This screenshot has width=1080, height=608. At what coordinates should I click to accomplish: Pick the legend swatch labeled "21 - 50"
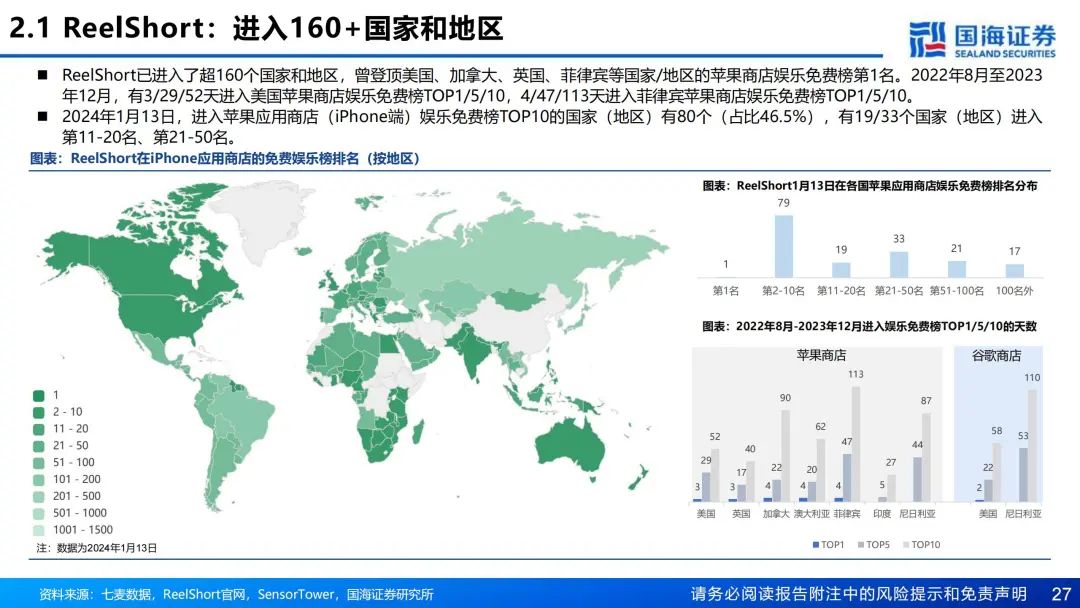(x=39, y=446)
